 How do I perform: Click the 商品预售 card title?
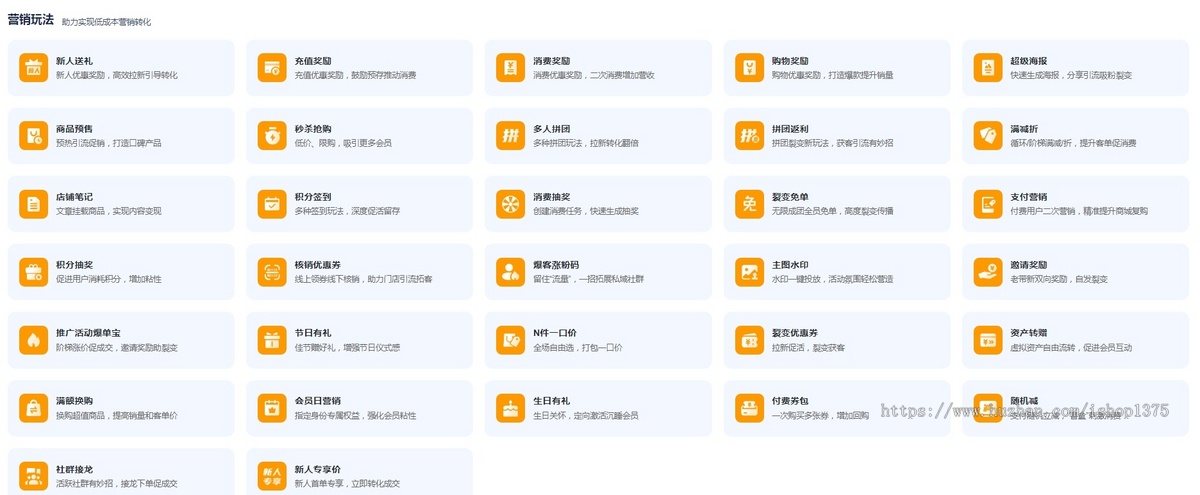click(74, 129)
